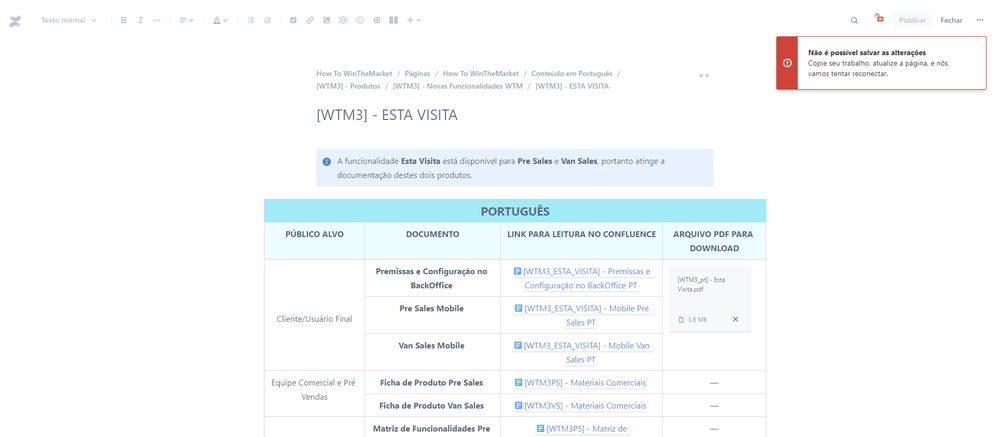Click the PORTUGUÊS table header cell
This screenshot has height=437, width=999.
tap(515, 211)
